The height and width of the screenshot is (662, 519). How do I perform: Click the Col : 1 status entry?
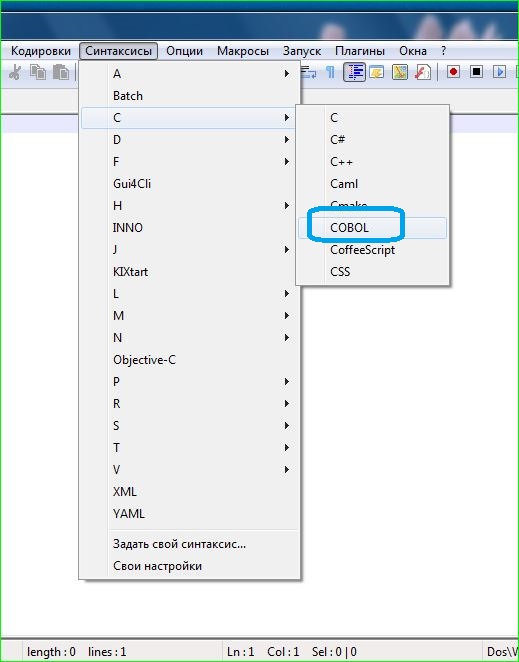283,652
